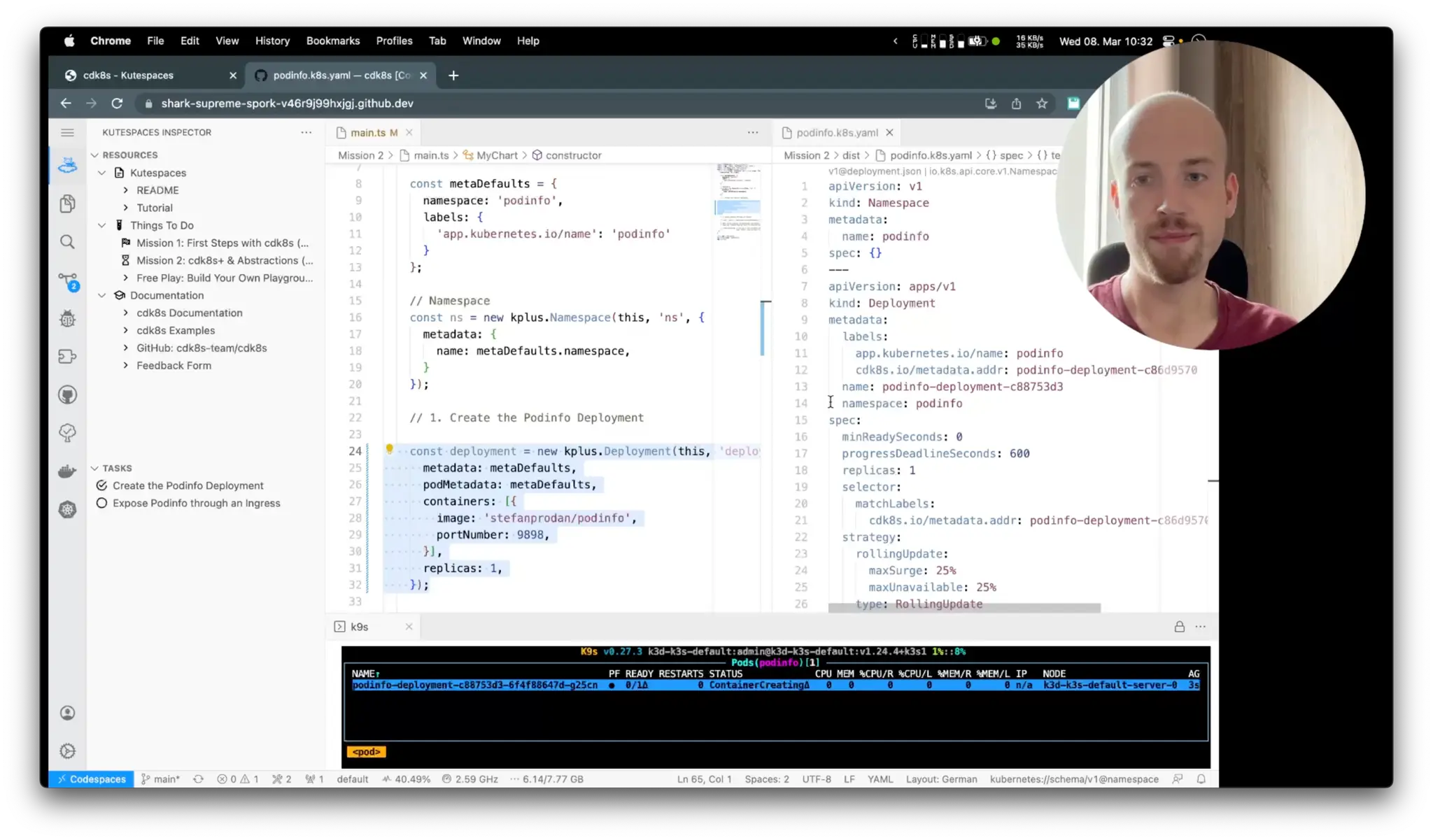Screen dimensions: 1433x840
Task: Open Manage gear in activity bar
Action: click(67, 751)
